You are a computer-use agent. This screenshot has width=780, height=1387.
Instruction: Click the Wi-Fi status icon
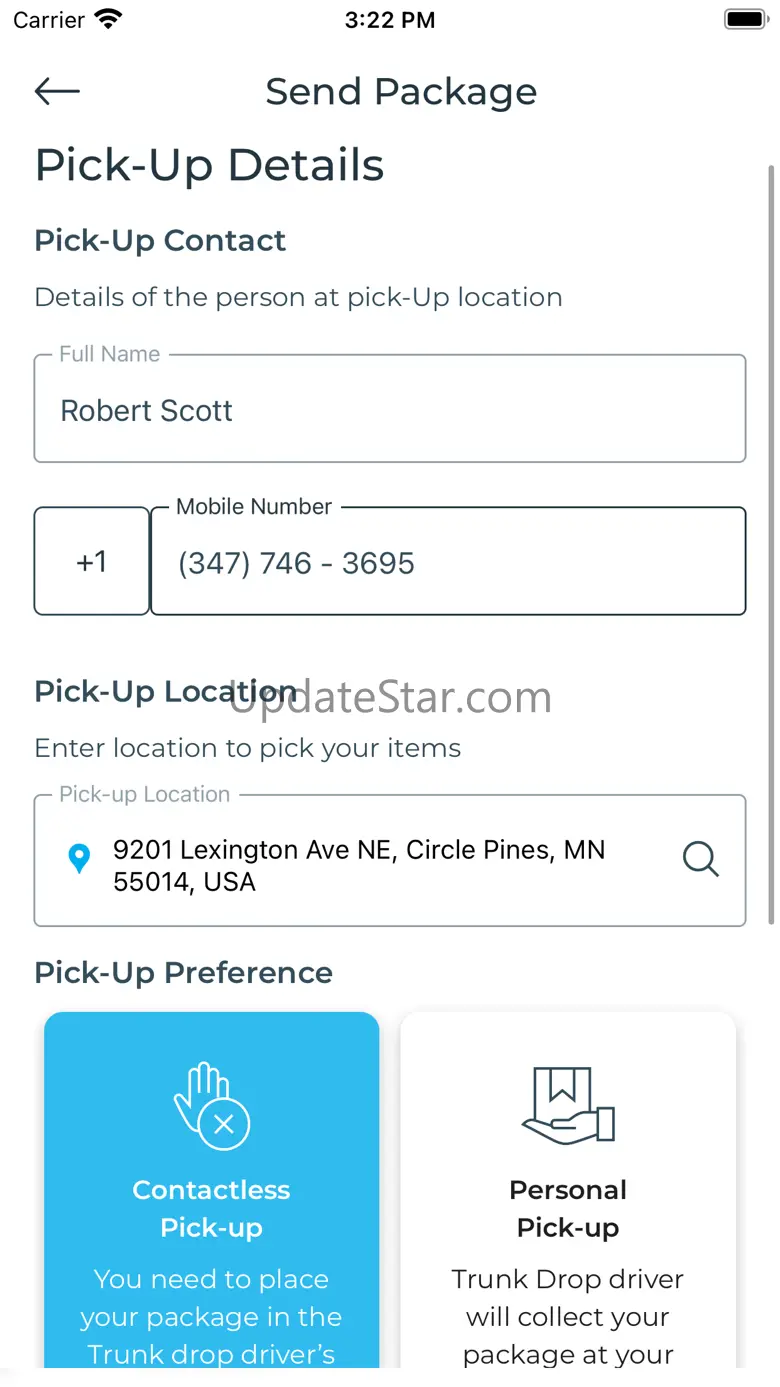coord(107,19)
